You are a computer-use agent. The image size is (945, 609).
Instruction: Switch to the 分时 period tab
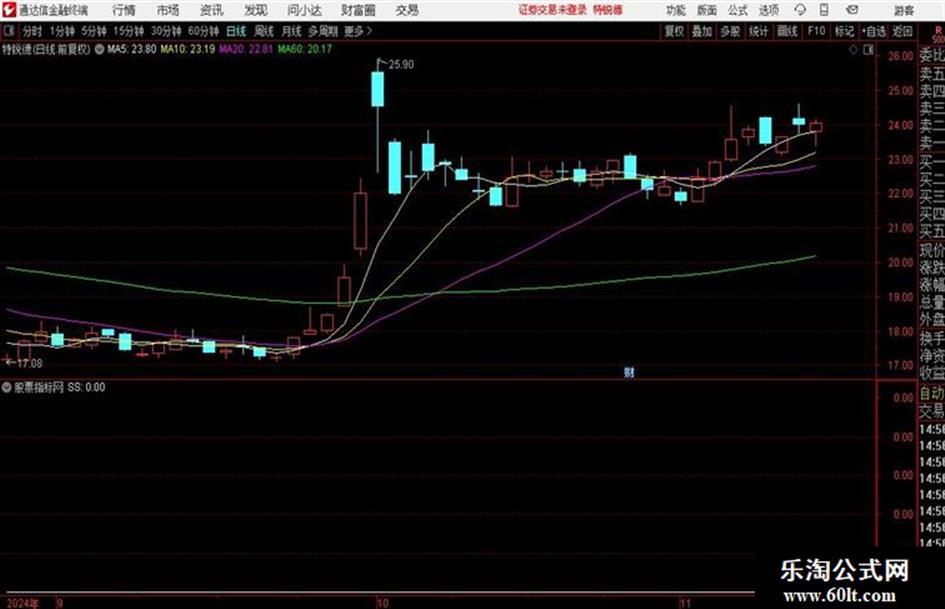click(x=33, y=31)
